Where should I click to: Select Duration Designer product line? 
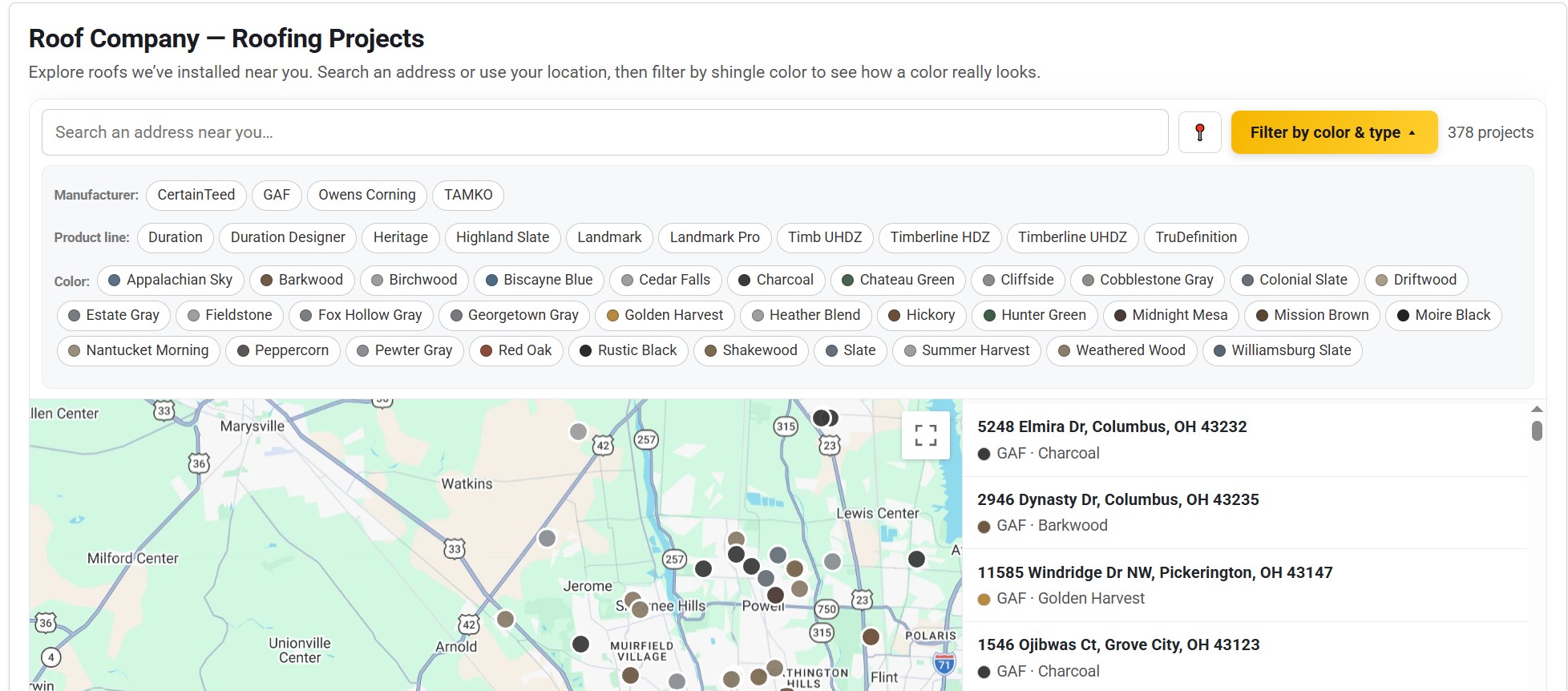point(288,237)
